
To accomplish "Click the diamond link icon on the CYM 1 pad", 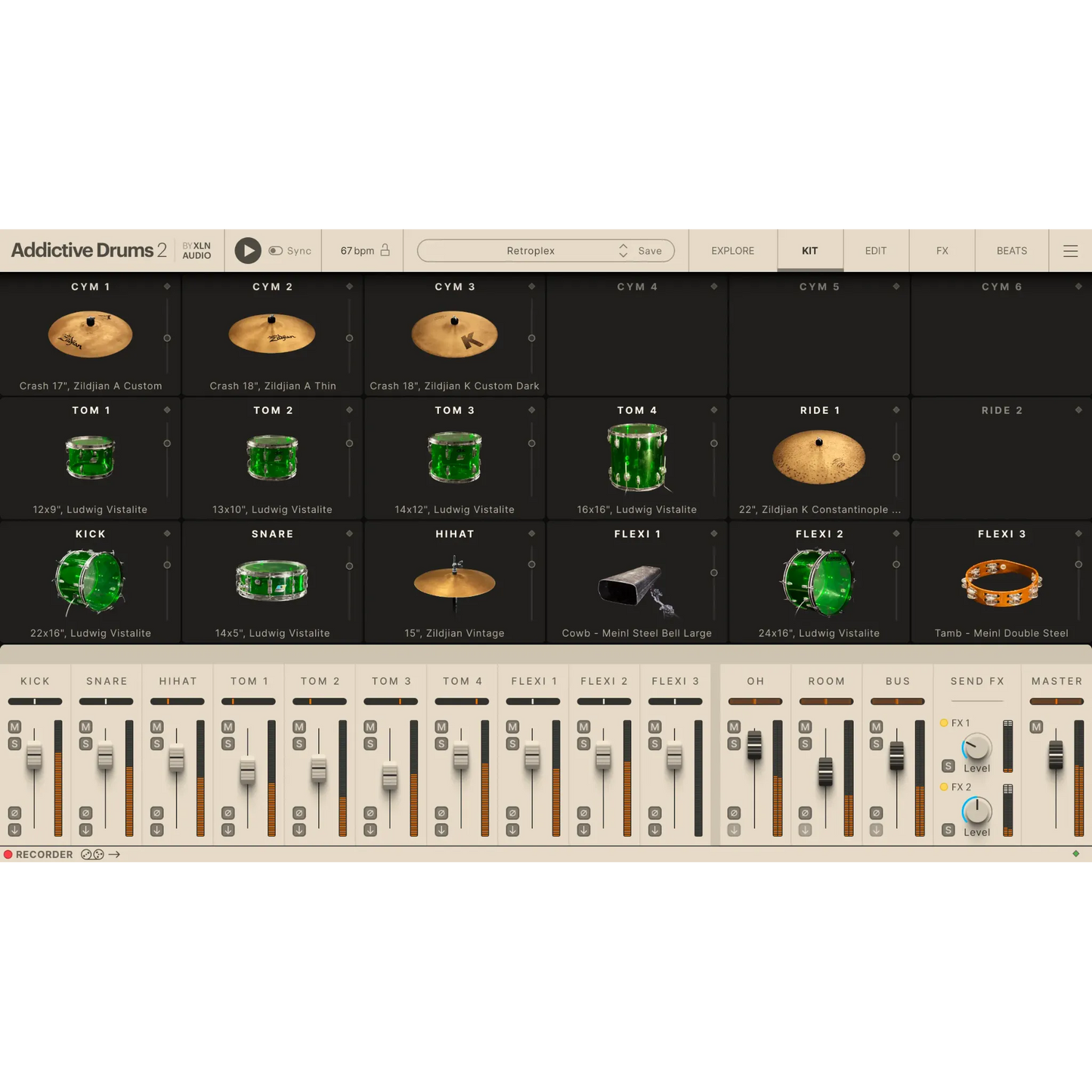I will tap(168, 286).
